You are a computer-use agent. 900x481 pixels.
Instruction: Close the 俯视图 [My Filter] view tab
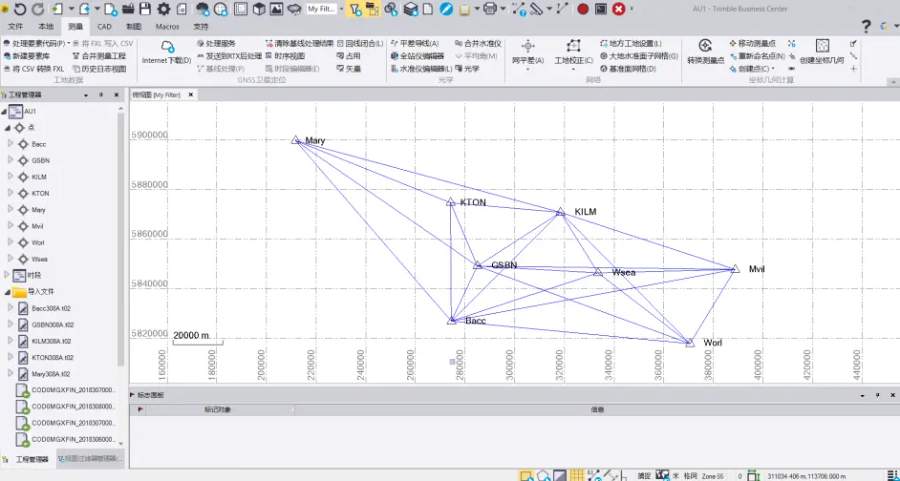pyautogui.click(x=191, y=95)
